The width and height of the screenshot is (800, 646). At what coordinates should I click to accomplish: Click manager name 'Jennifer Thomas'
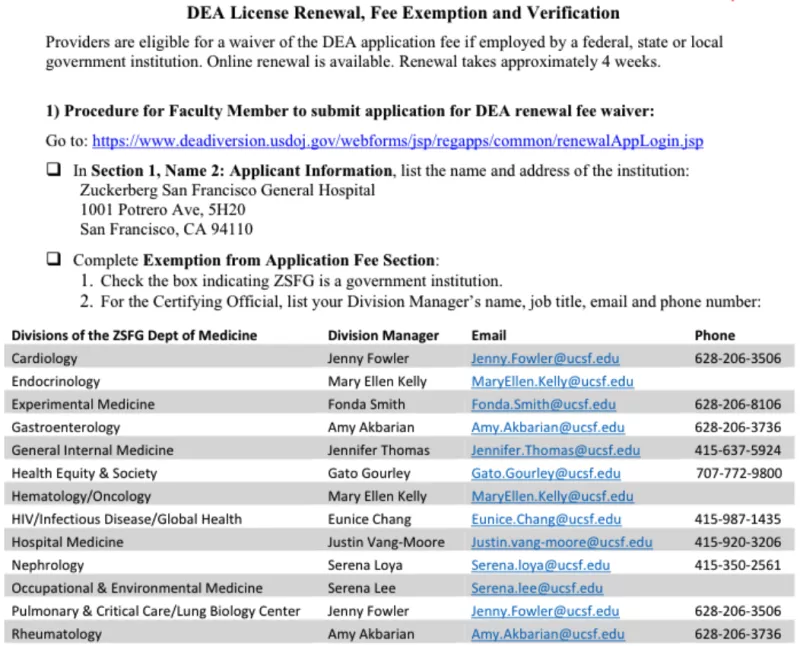pos(379,450)
